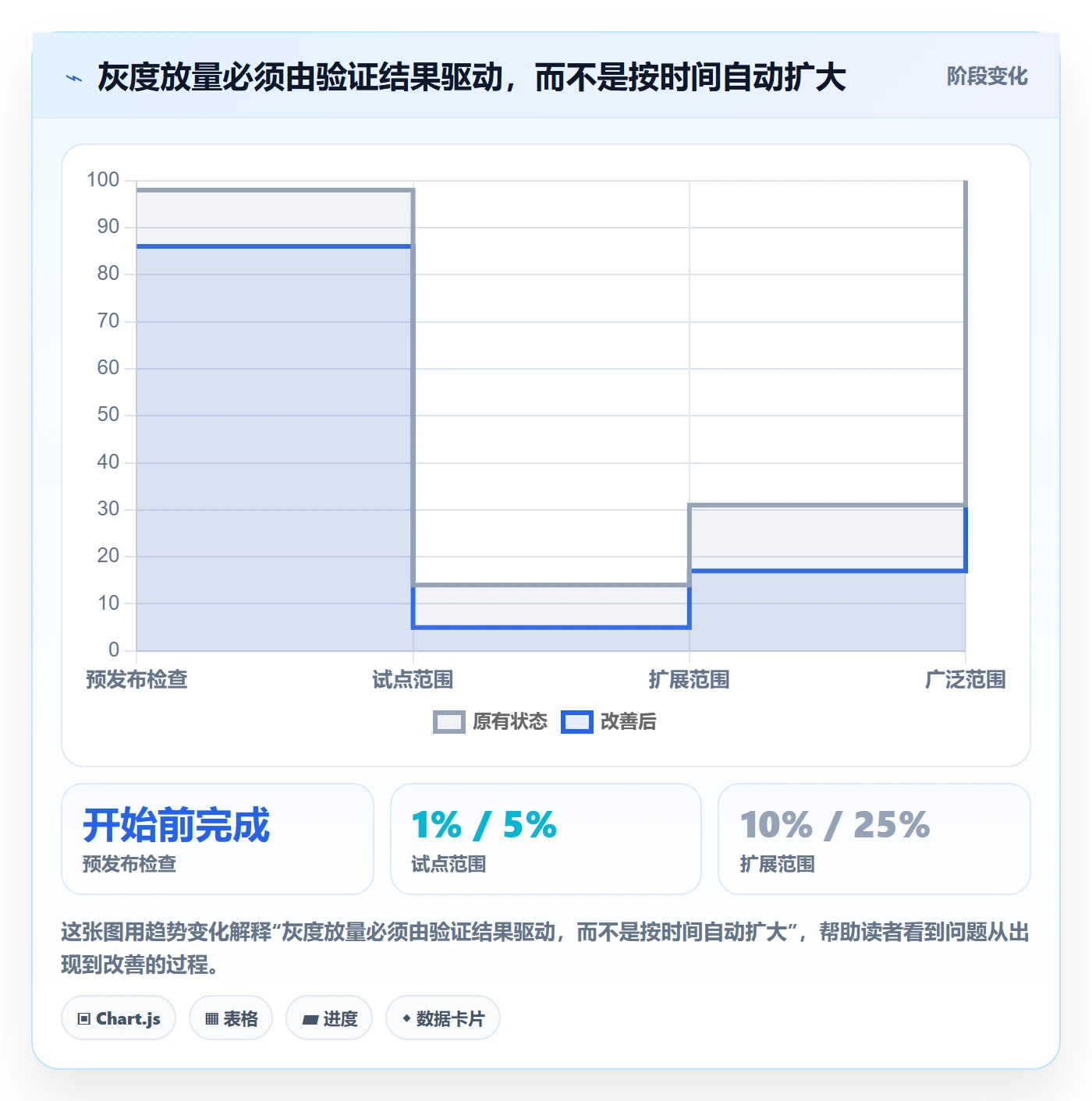Click the description paragraph starting 这张图用趋势变化
This screenshot has width=1092, height=1101.
coord(545,948)
